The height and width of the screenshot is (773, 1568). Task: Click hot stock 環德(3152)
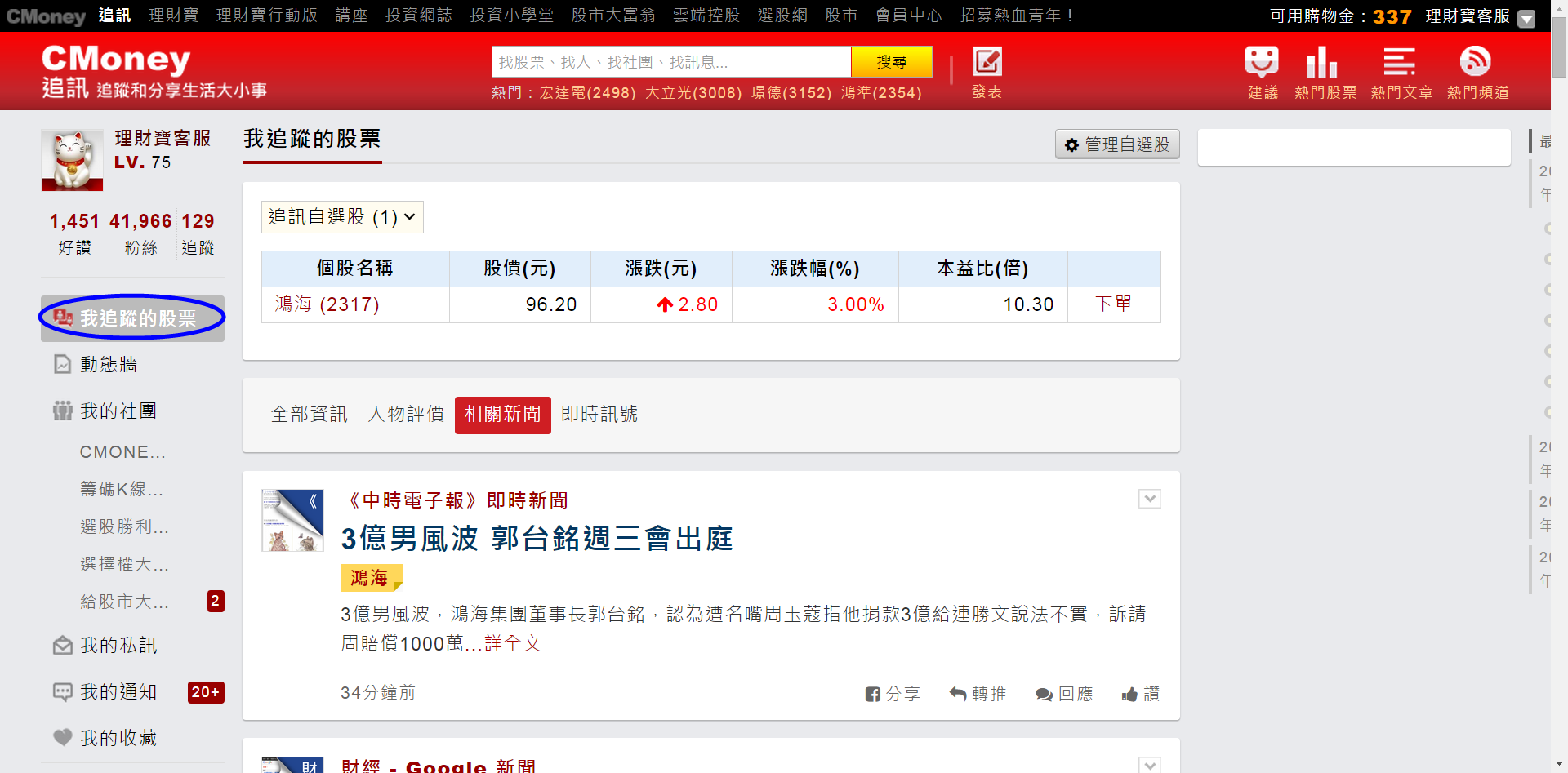(791, 93)
